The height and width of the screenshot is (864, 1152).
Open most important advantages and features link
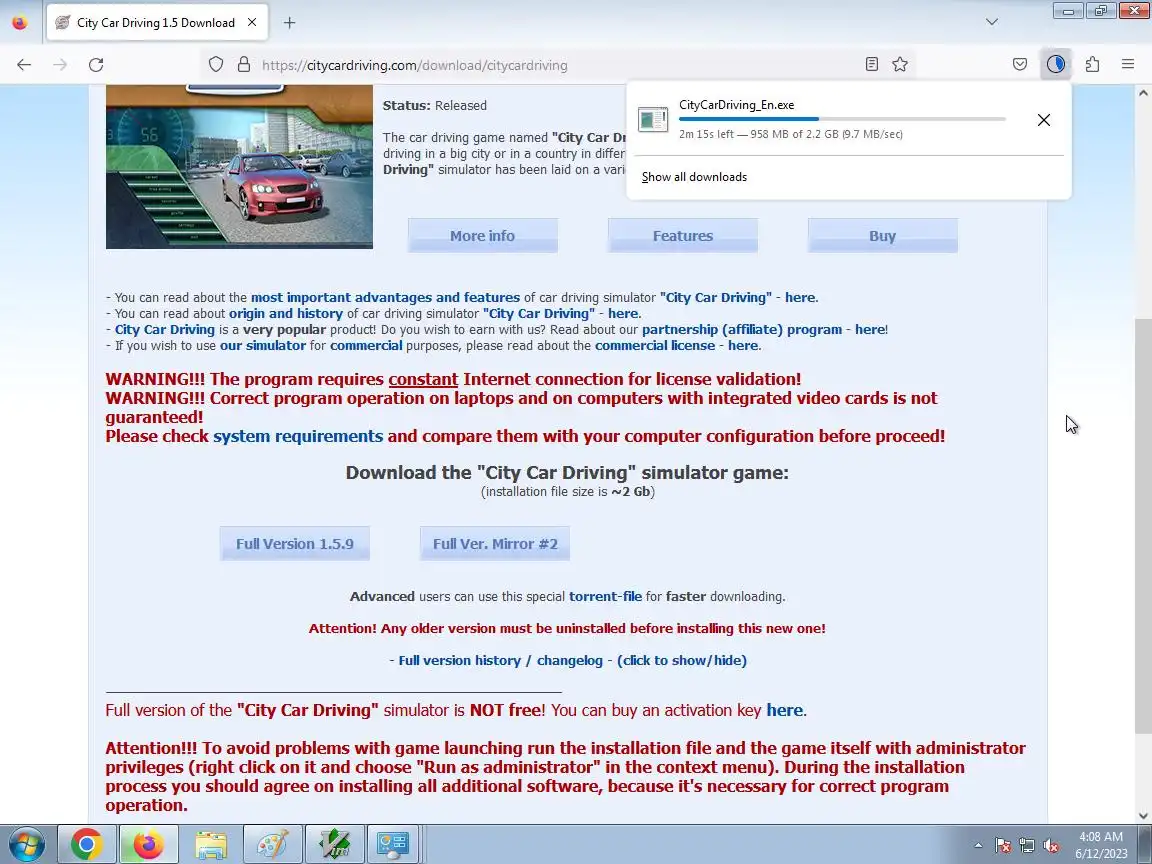(x=385, y=298)
